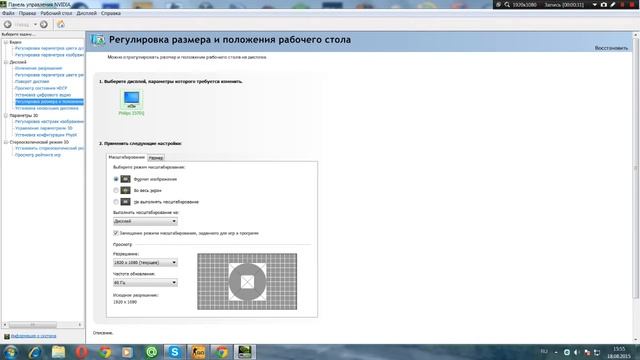Click the recorder pencil draw icon
The image size is (640, 360).
[613, 4]
